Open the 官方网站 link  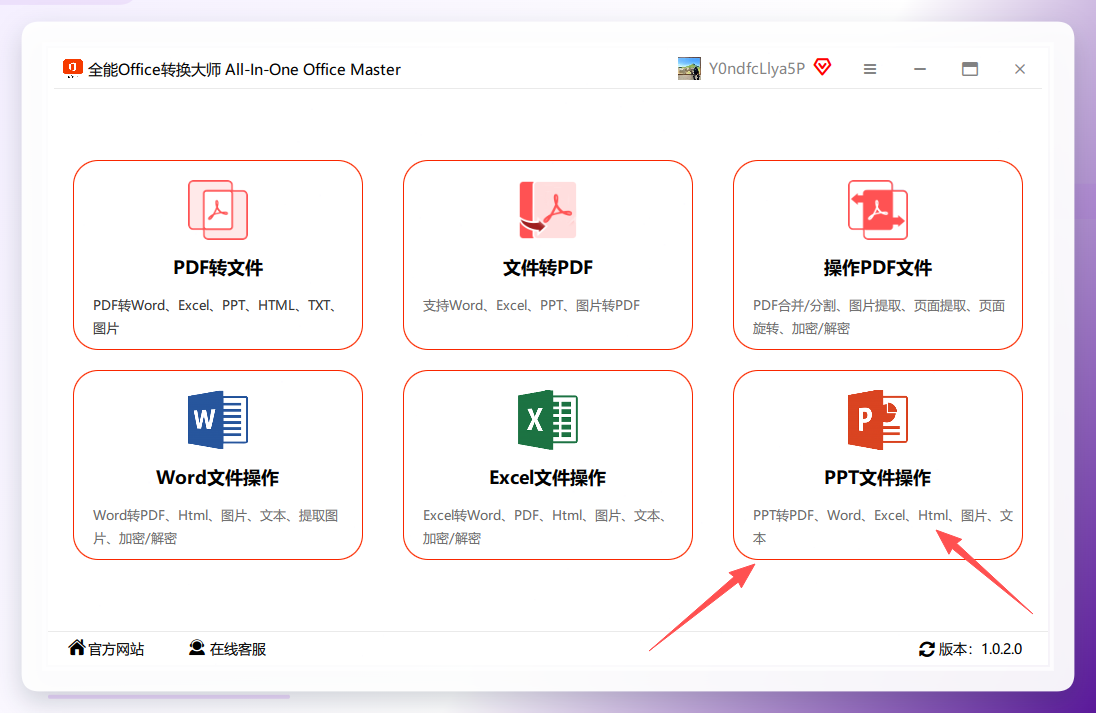pyautogui.click(x=116, y=649)
